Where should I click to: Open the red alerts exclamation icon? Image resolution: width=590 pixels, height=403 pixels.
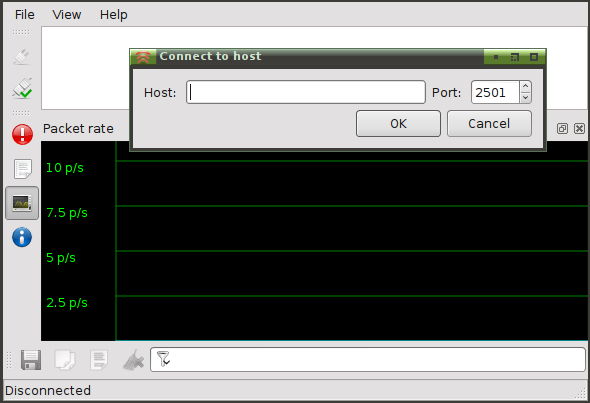[x=22, y=134]
